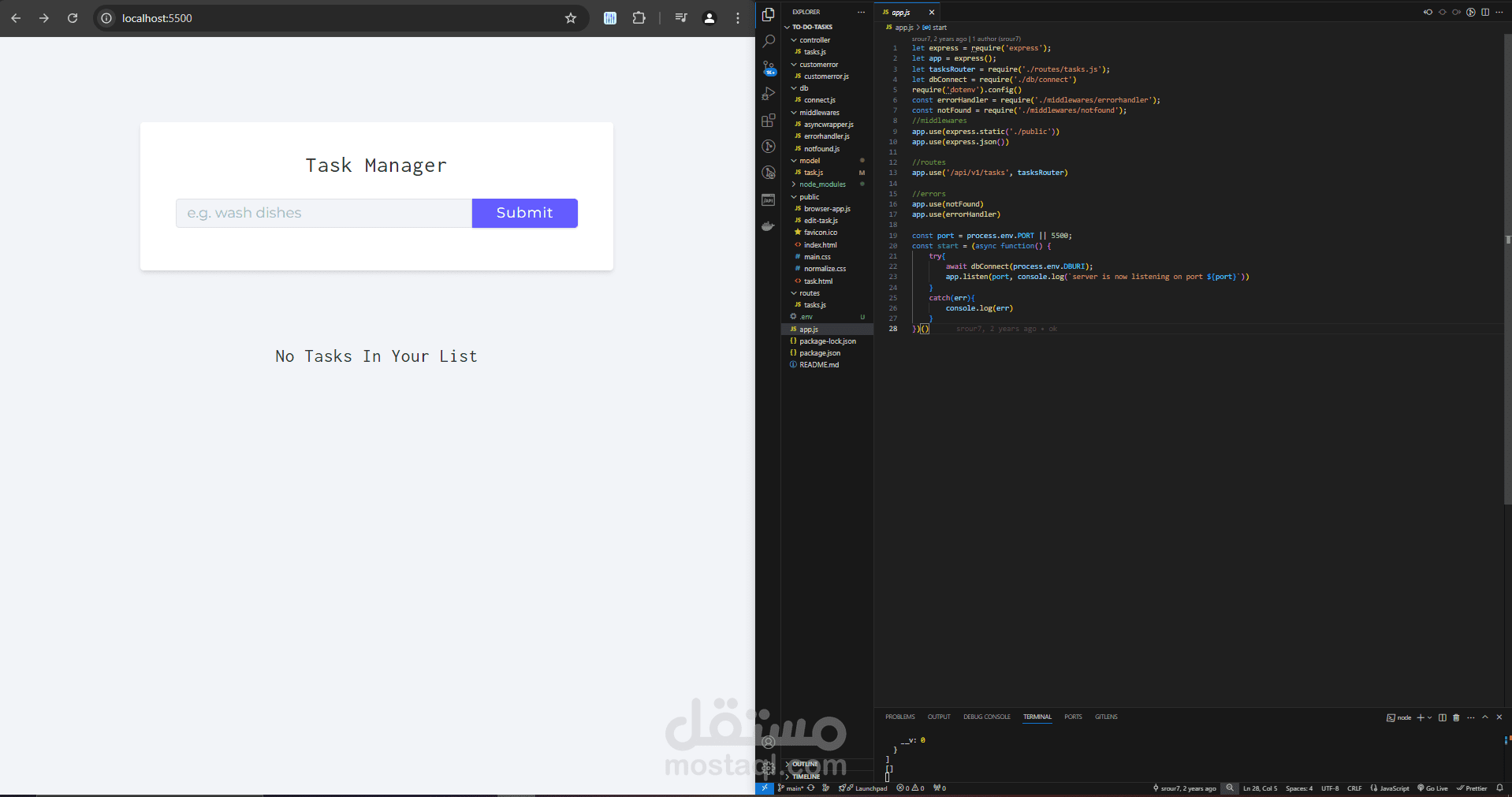Click the task name input field

[x=324, y=213]
